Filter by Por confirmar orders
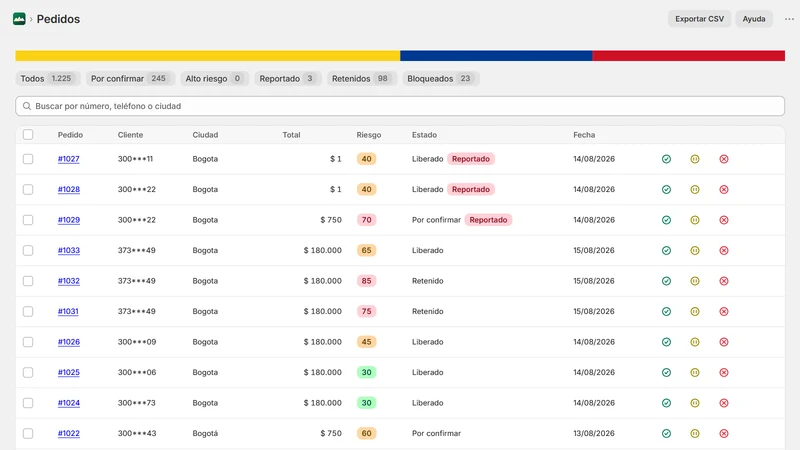Viewport: 800px width, 450px height. (130, 79)
